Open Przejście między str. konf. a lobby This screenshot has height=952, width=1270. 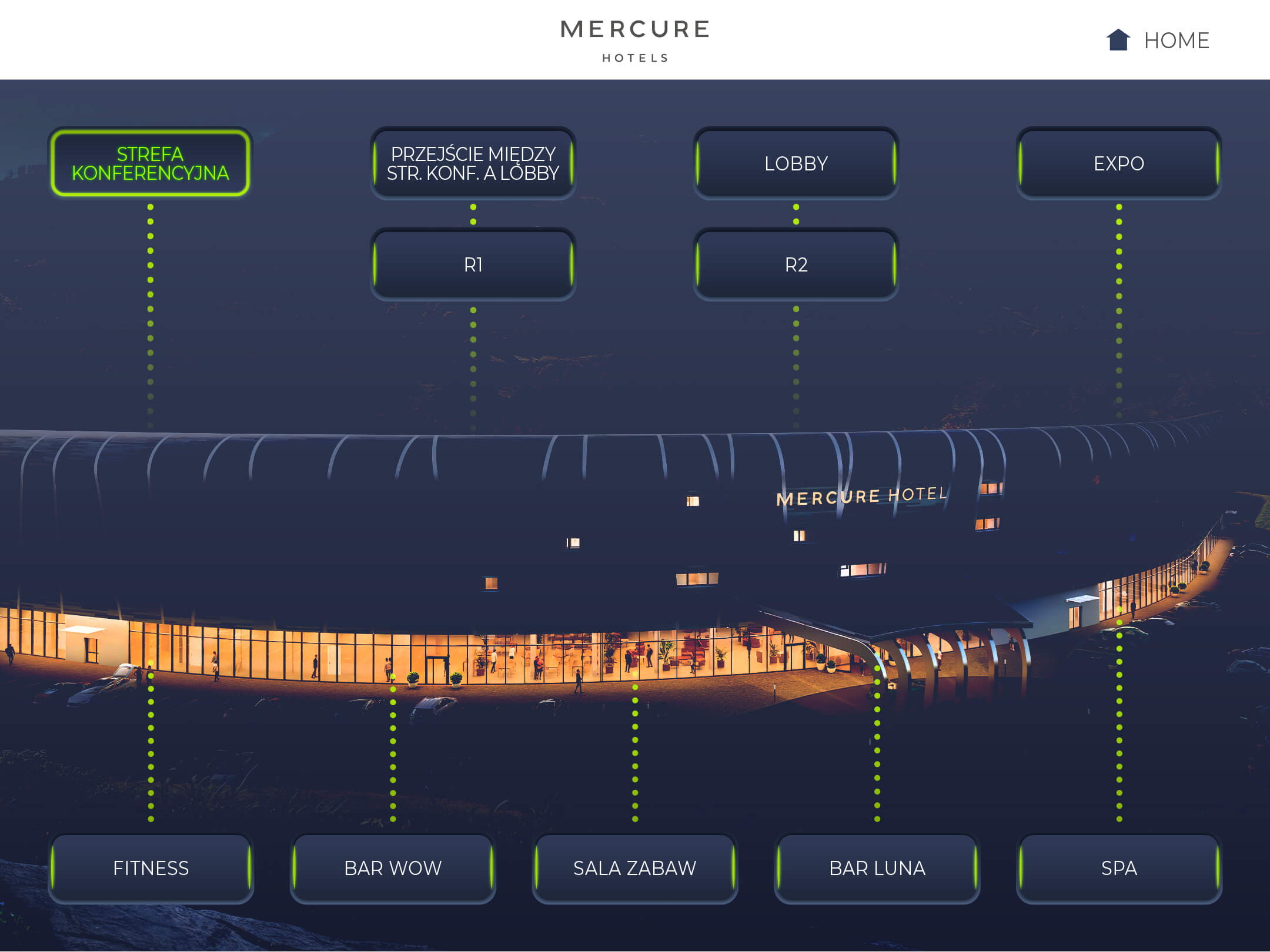point(473,163)
